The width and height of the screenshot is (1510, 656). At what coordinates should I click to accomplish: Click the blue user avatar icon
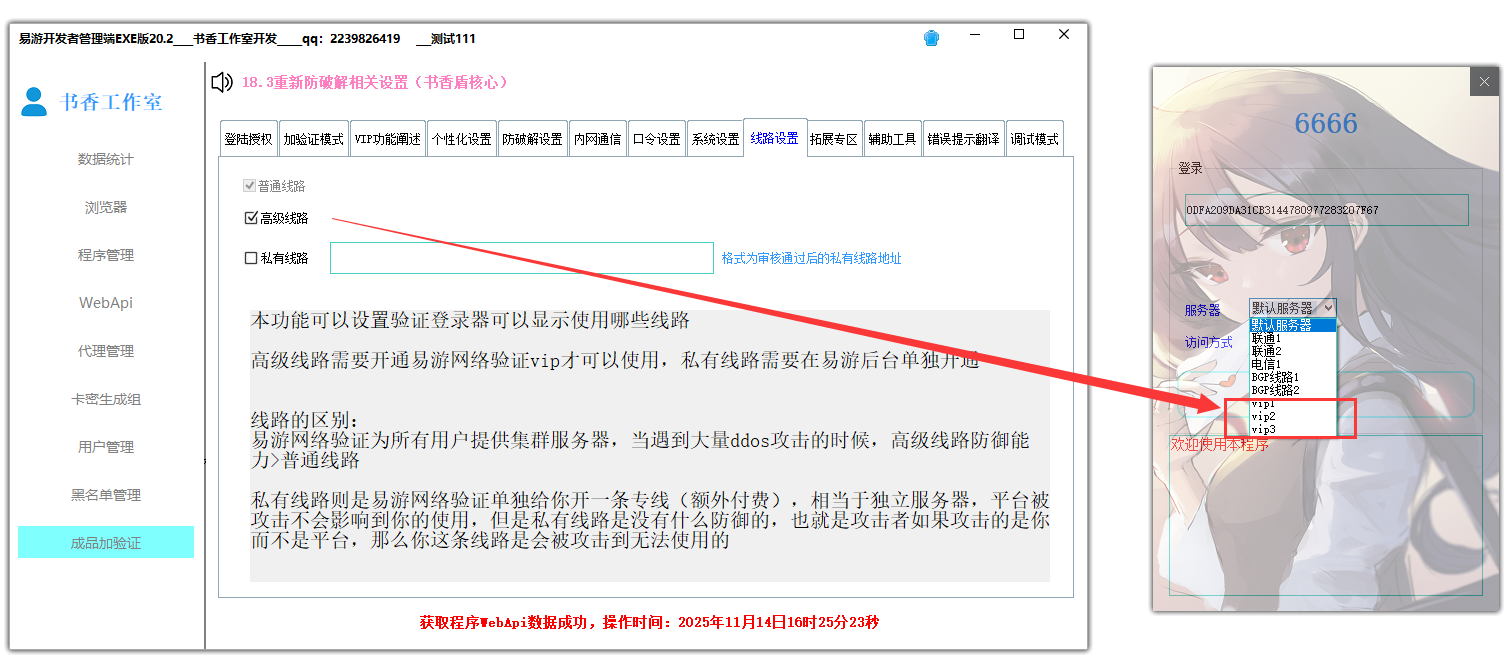34,101
